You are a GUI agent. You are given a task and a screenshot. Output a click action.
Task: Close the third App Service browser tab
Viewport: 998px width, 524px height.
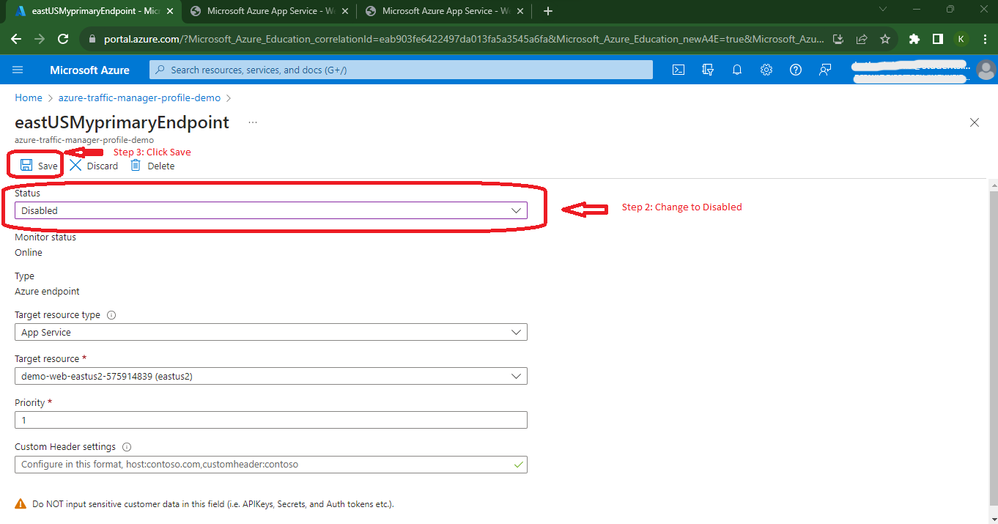click(x=520, y=11)
